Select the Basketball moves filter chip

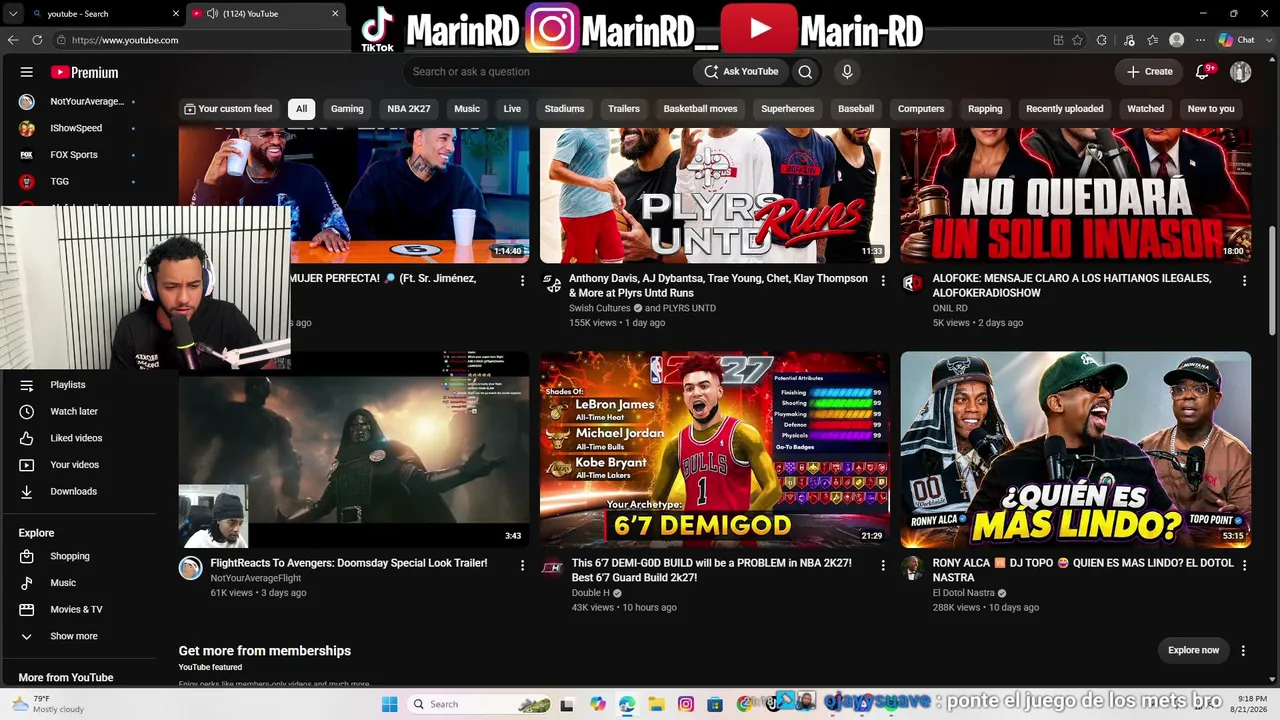[700, 109]
